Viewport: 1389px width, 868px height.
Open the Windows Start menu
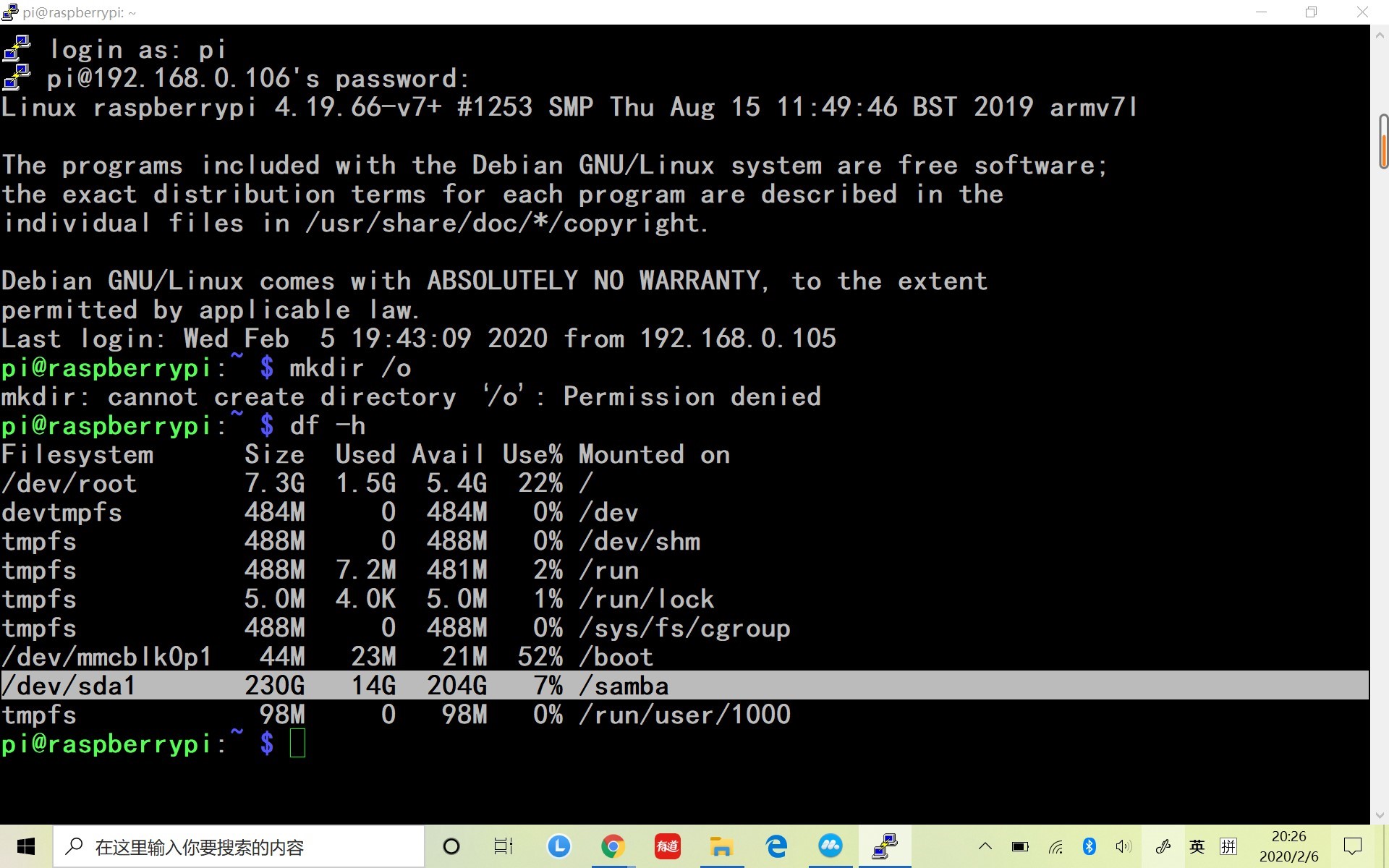click(26, 846)
